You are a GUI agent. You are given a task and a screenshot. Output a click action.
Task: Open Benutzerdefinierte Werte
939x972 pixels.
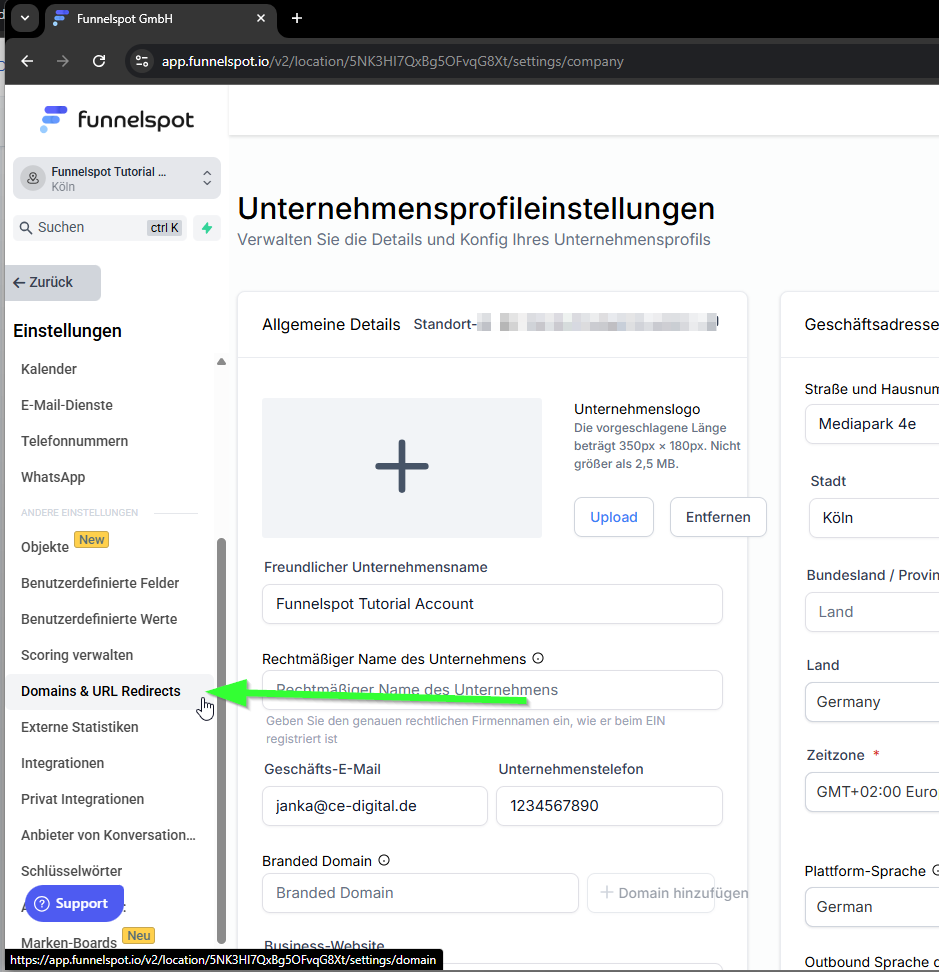(99, 619)
